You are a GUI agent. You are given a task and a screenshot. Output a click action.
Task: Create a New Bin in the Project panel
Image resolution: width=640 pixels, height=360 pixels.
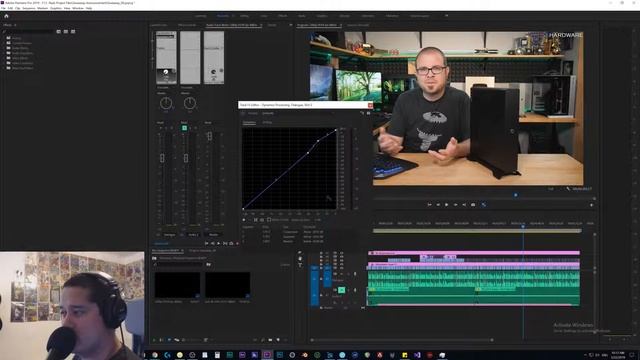[270, 340]
